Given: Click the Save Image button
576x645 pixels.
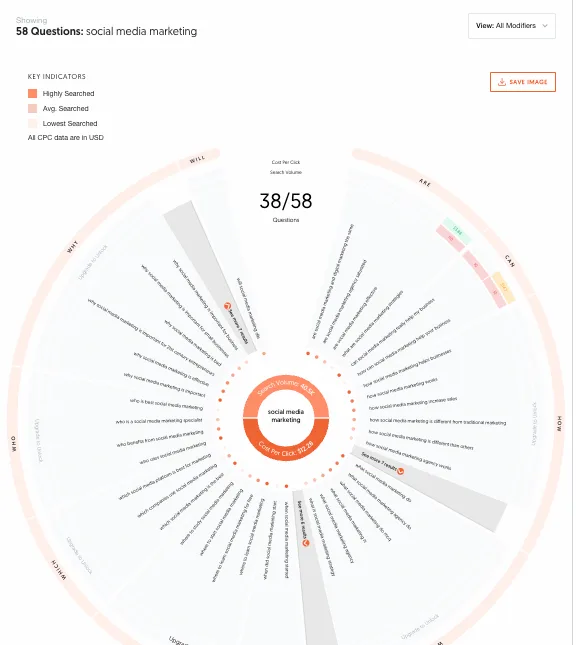Looking at the screenshot, I should coord(523,82).
